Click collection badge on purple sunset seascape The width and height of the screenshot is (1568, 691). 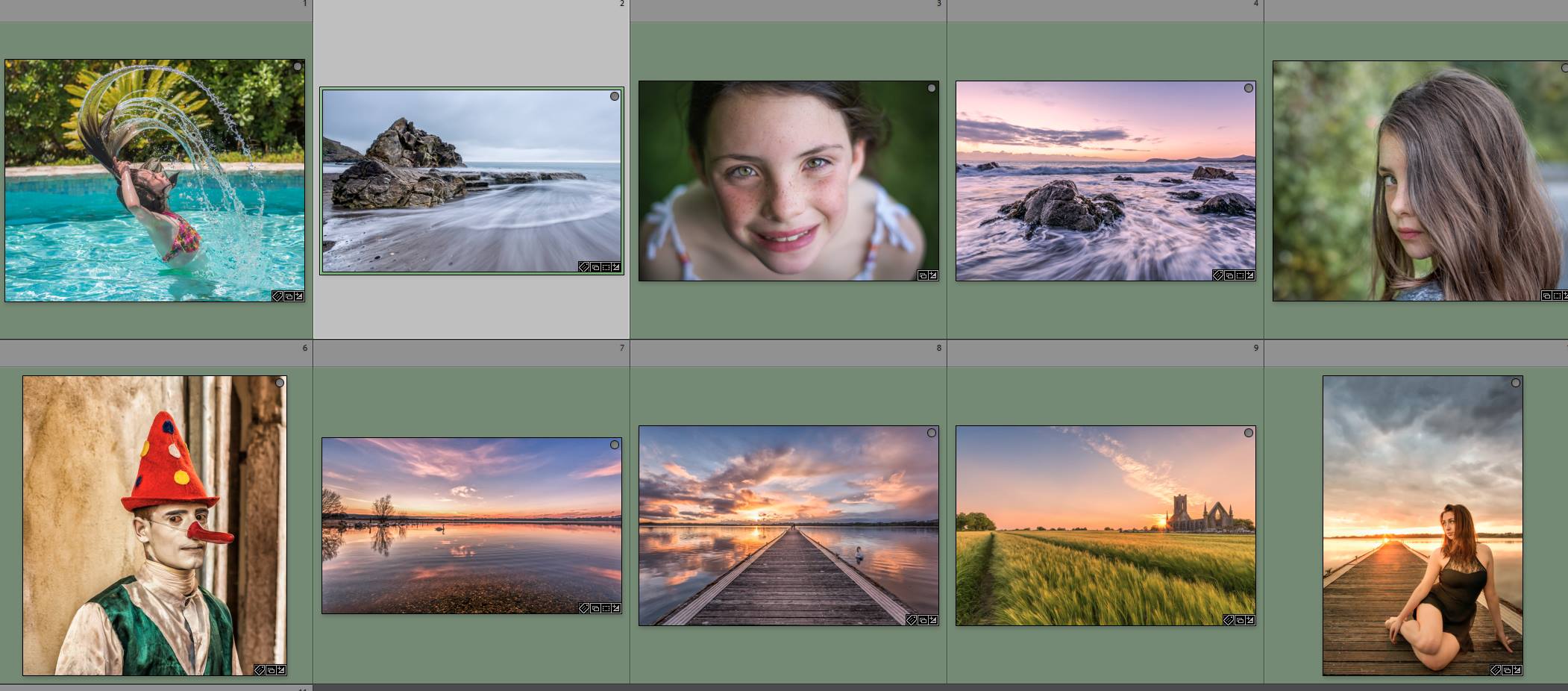pos(1229,275)
